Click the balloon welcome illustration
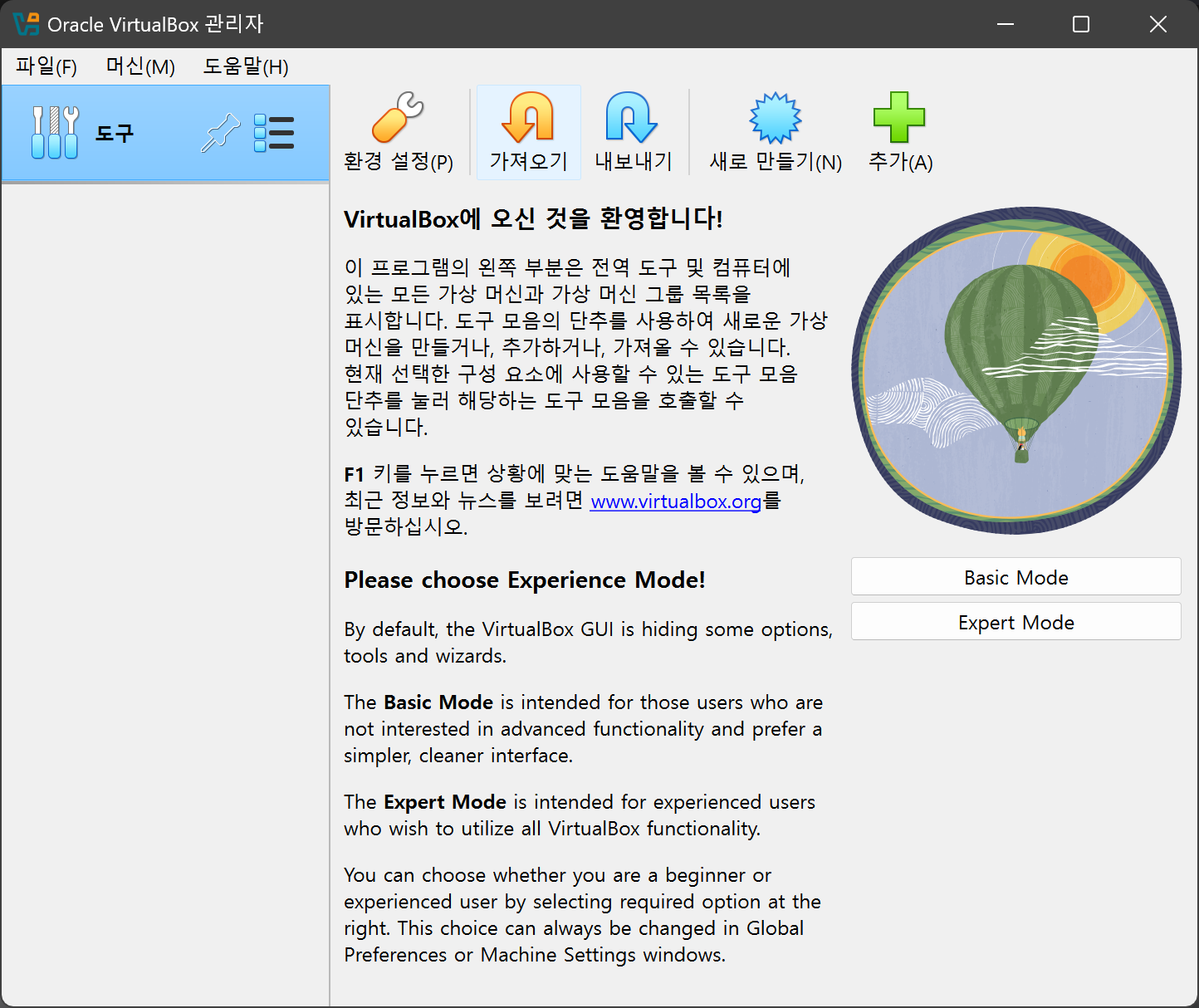Screen dimensions: 1199x1008 pos(1016,370)
